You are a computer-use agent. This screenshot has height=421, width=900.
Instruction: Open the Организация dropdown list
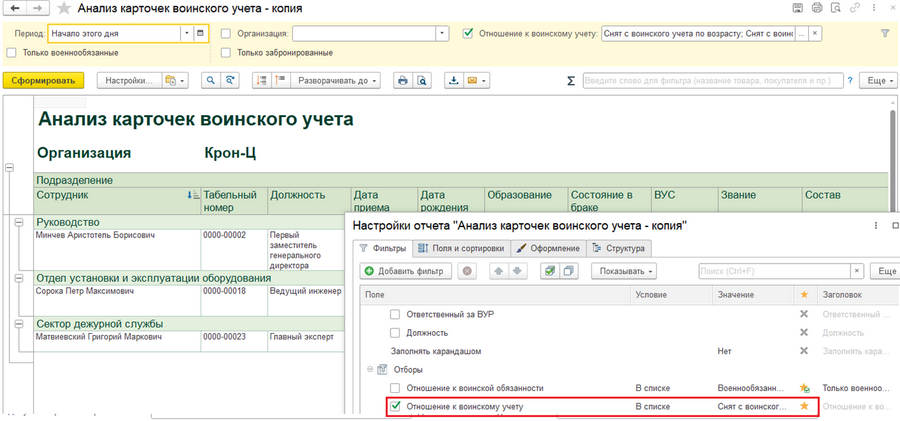coord(443,33)
